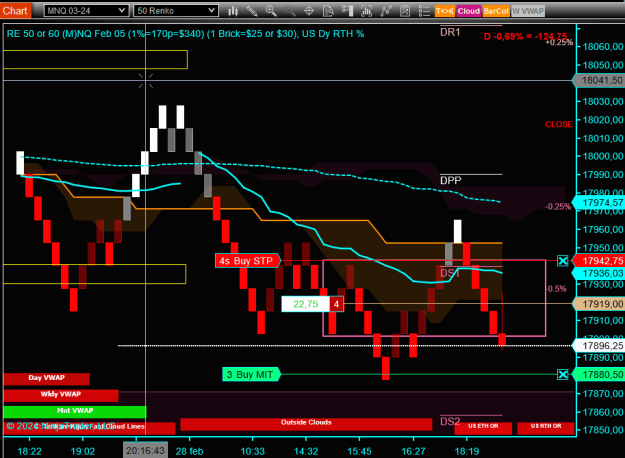Open the Strategies clipboard icon
Viewport: 625px width, 458px height.
(x=405, y=11)
